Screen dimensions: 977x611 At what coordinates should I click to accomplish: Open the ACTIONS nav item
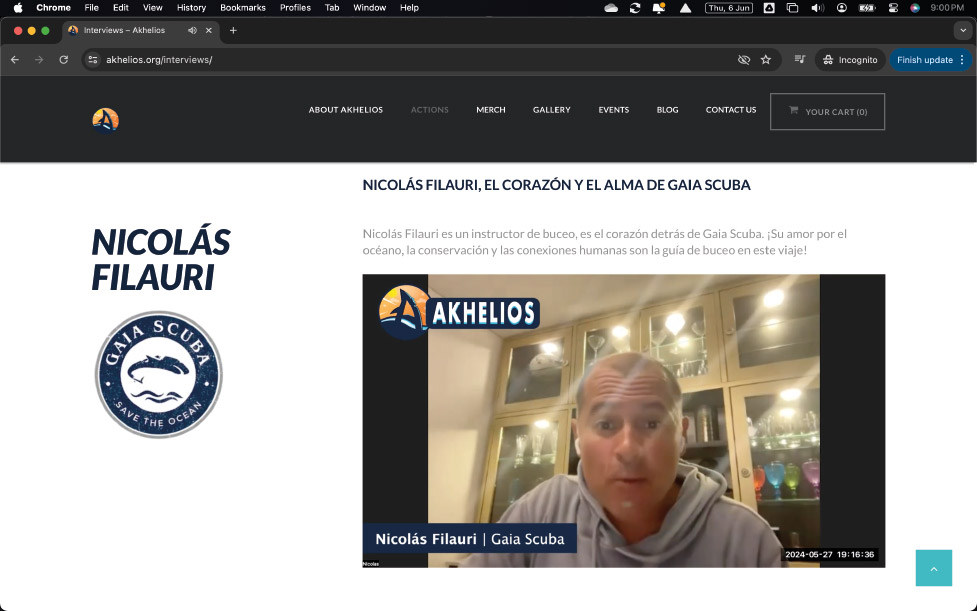[429, 110]
